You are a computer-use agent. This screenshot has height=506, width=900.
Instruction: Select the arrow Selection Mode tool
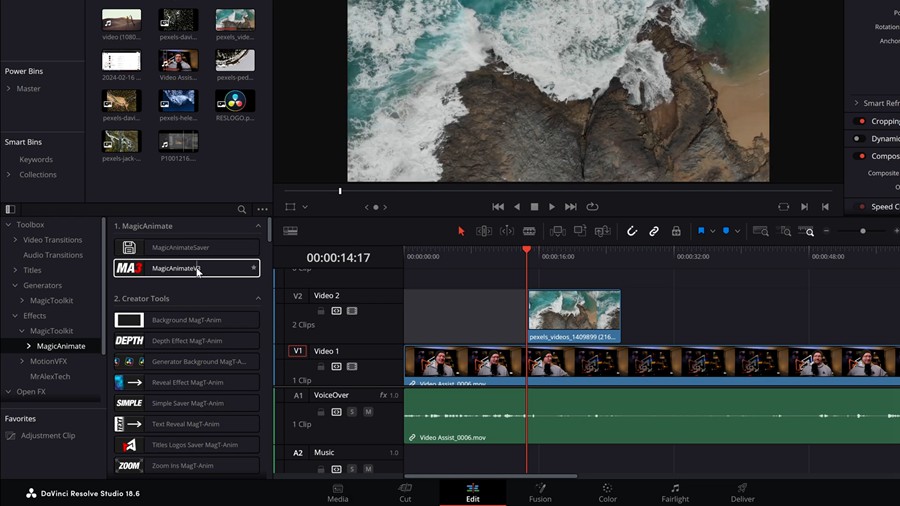click(461, 231)
